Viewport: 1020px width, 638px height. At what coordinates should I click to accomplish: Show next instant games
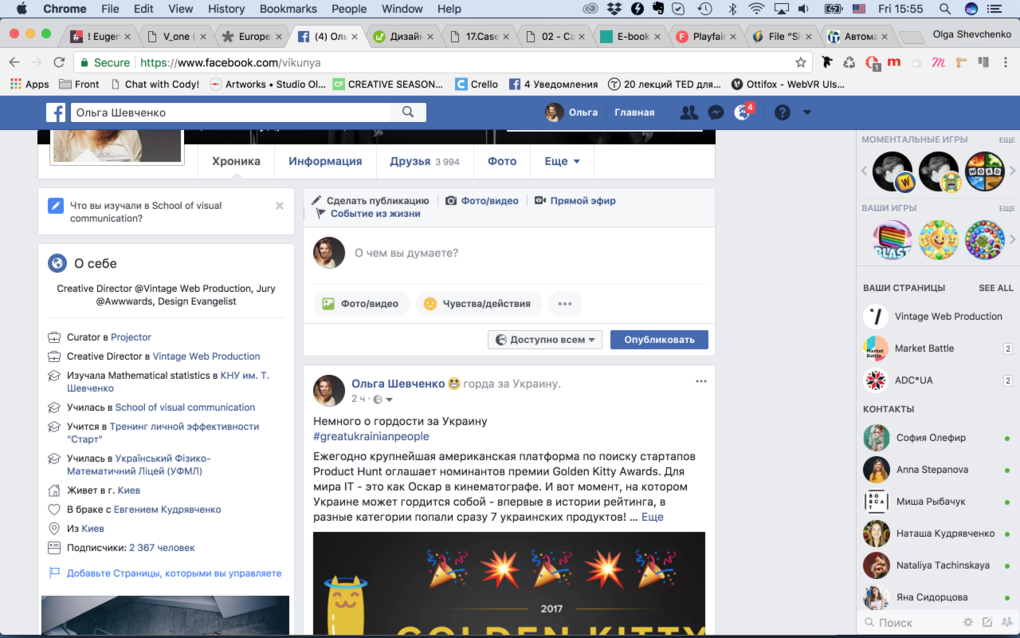coord(1012,171)
